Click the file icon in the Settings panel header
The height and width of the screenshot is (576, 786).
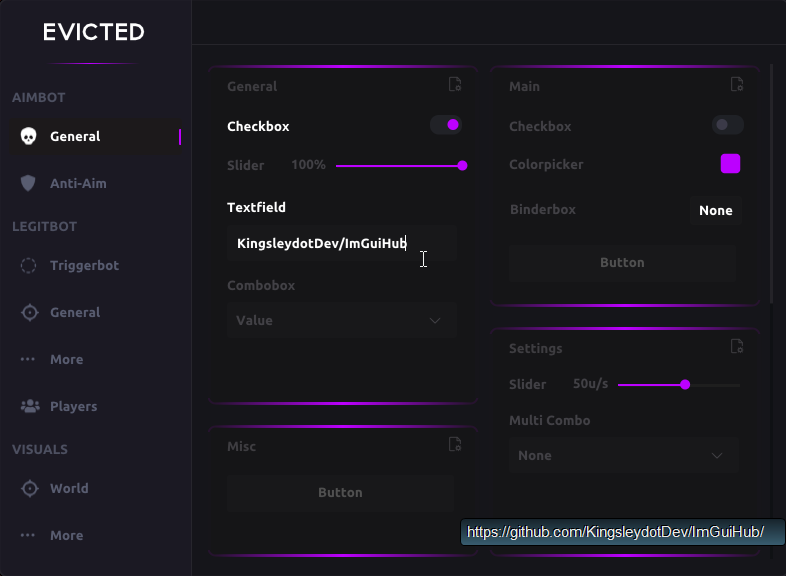pos(737,347)
